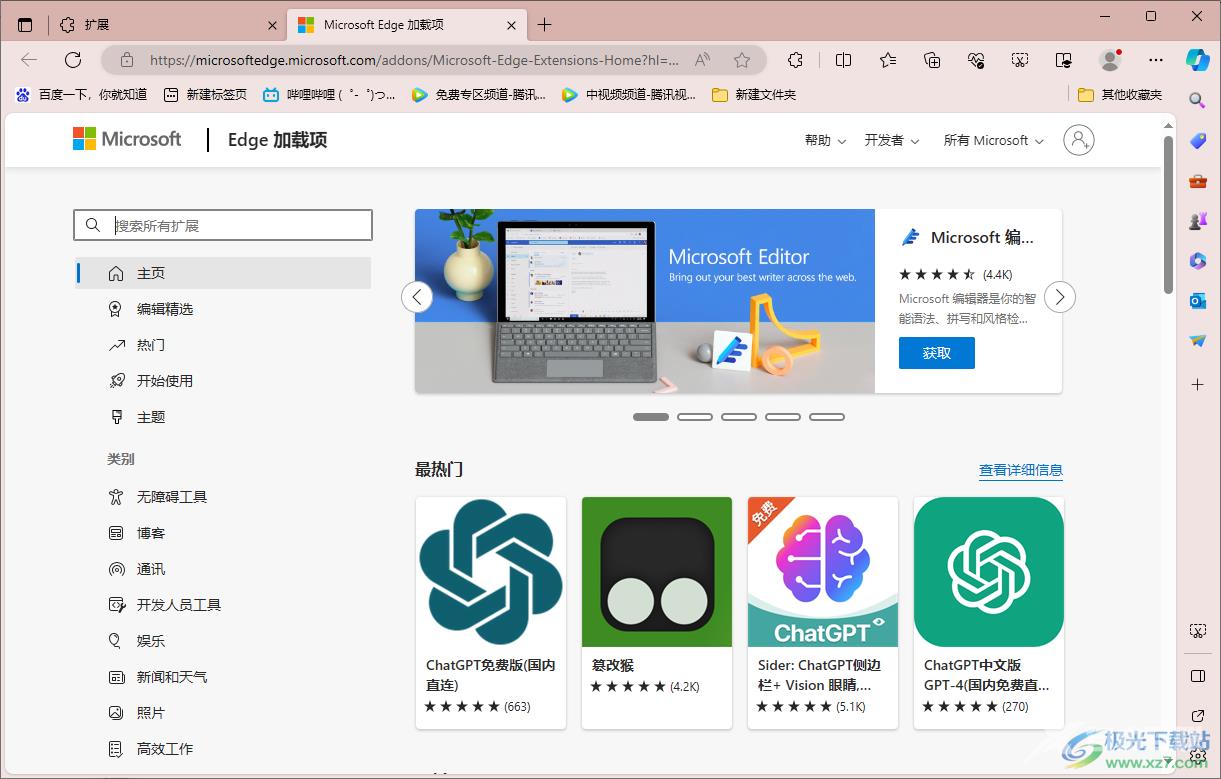Toggle split screen icon
This screenshot has height=779, width=1221.
(843, 60)
